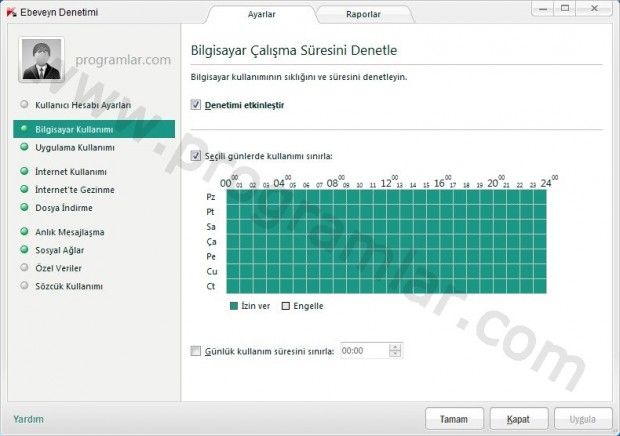Select the Engelle white swatch
The width and height of the screenshot is (620, 436).
(285, 306)
